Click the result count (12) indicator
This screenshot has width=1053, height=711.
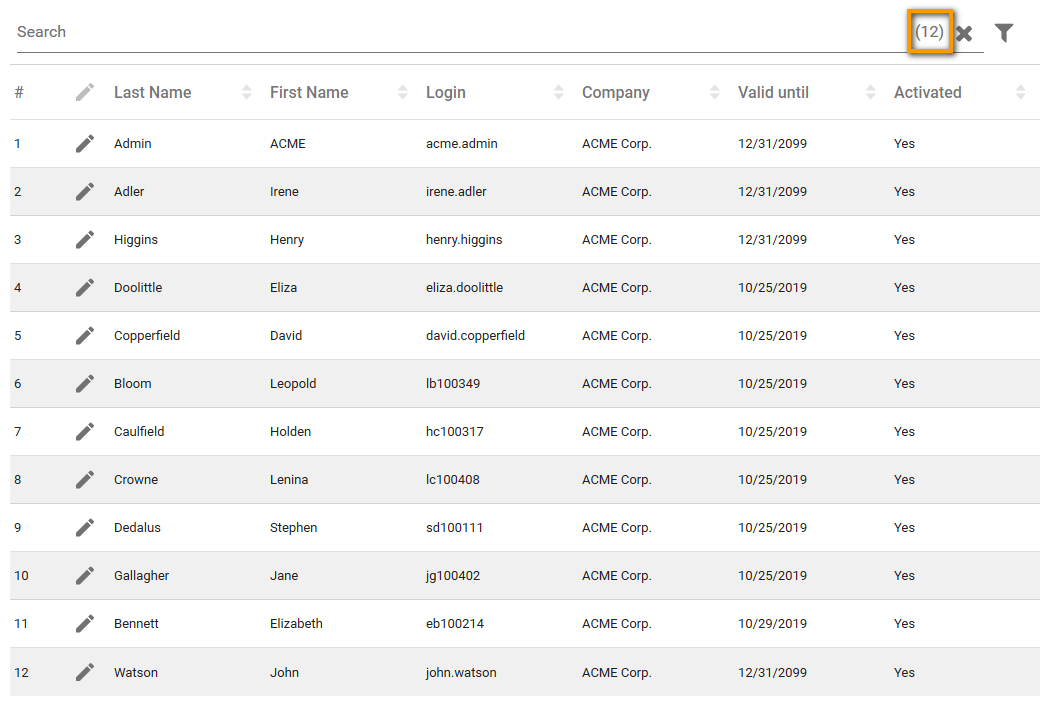tap(929, 32)
